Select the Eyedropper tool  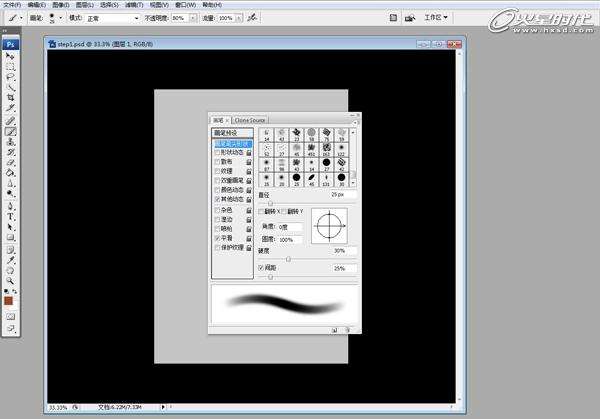pyautogui.click(x=10, y=261)
